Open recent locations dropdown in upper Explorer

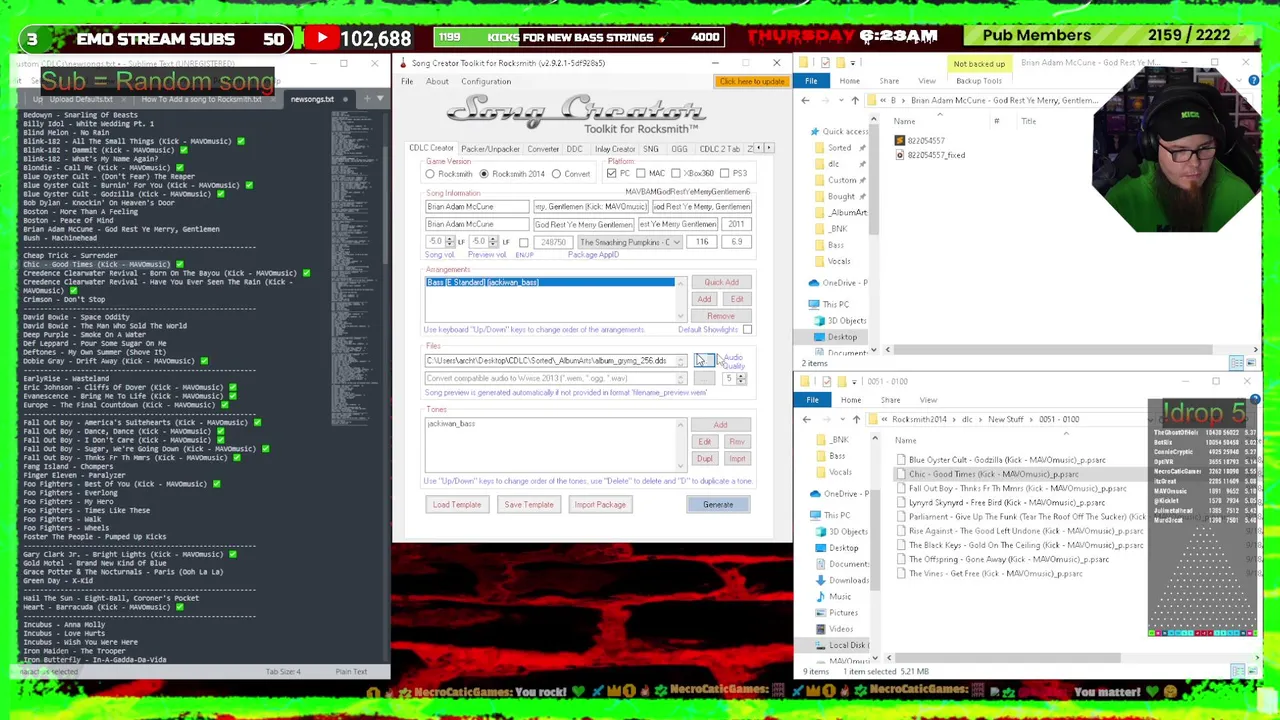pos(839,100)
